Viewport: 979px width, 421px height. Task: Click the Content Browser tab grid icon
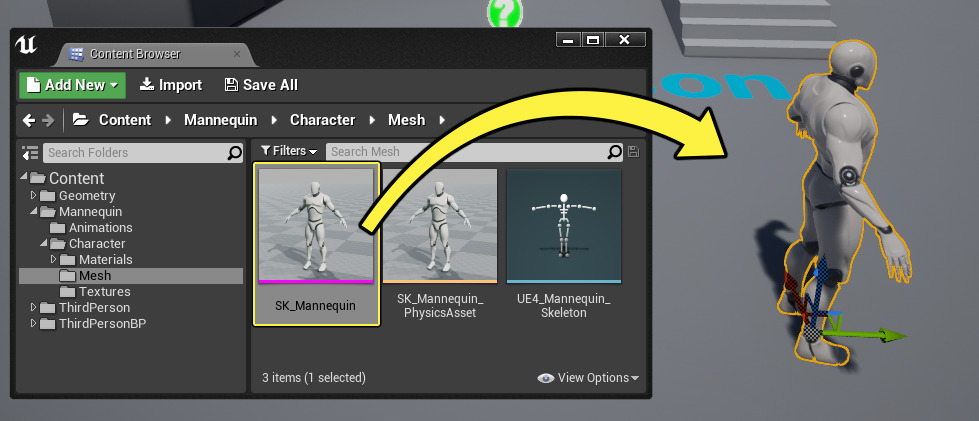[76, 54]
